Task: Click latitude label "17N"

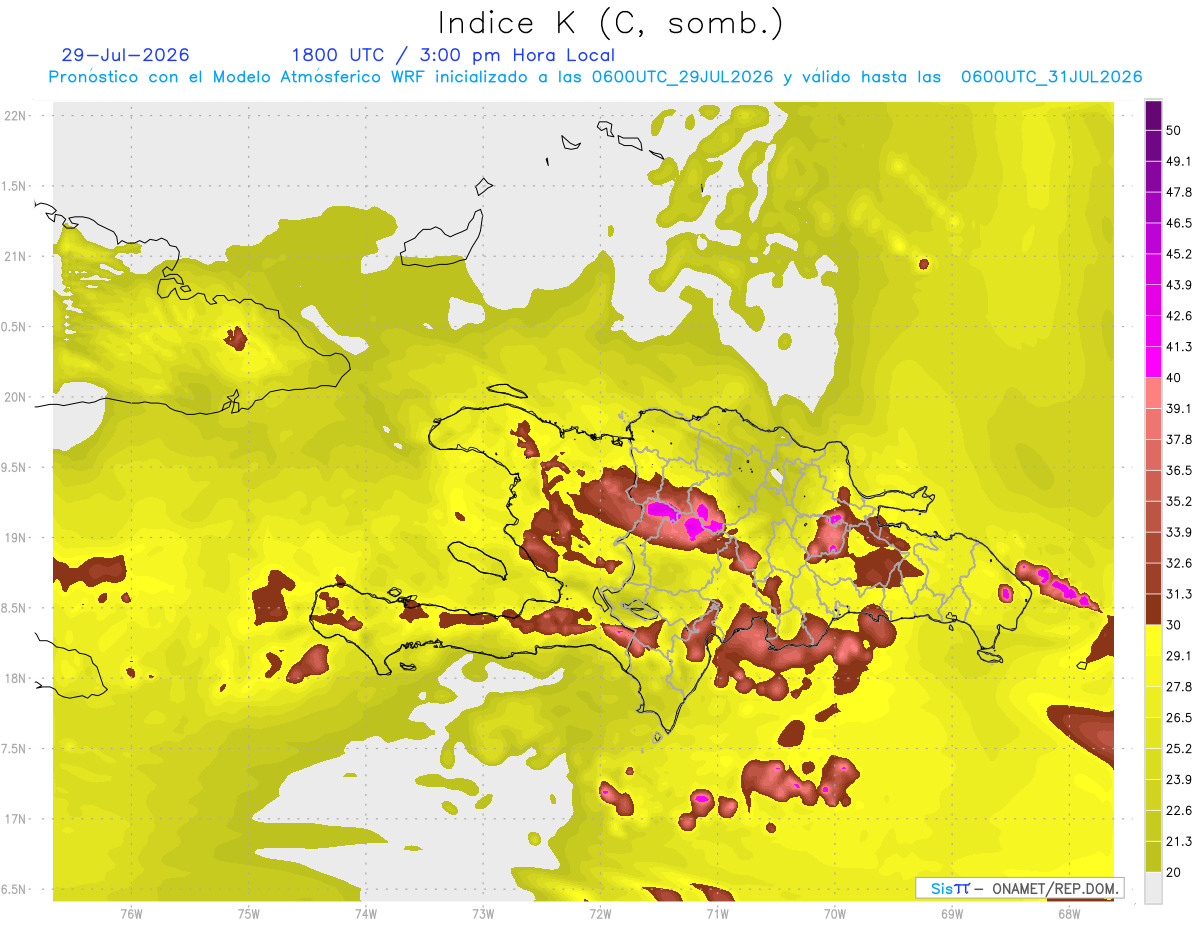Action: point(14,819)
